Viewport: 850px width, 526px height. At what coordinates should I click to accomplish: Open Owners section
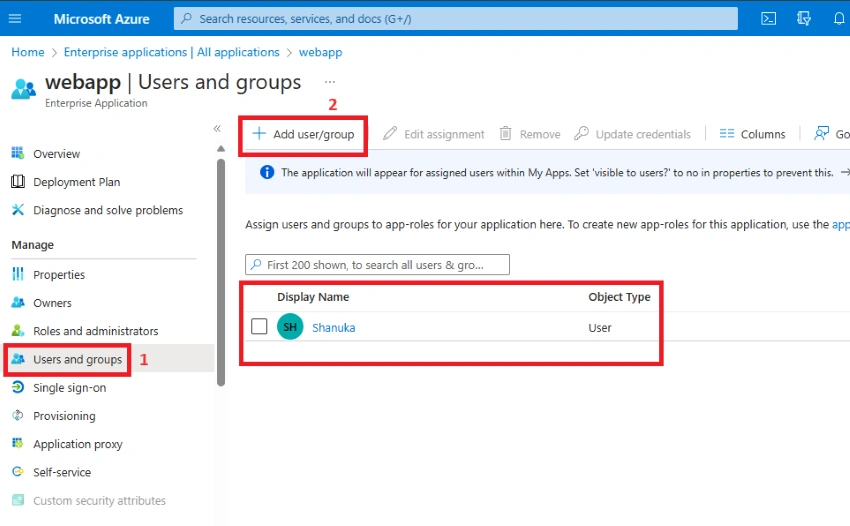tap(52, 303)
